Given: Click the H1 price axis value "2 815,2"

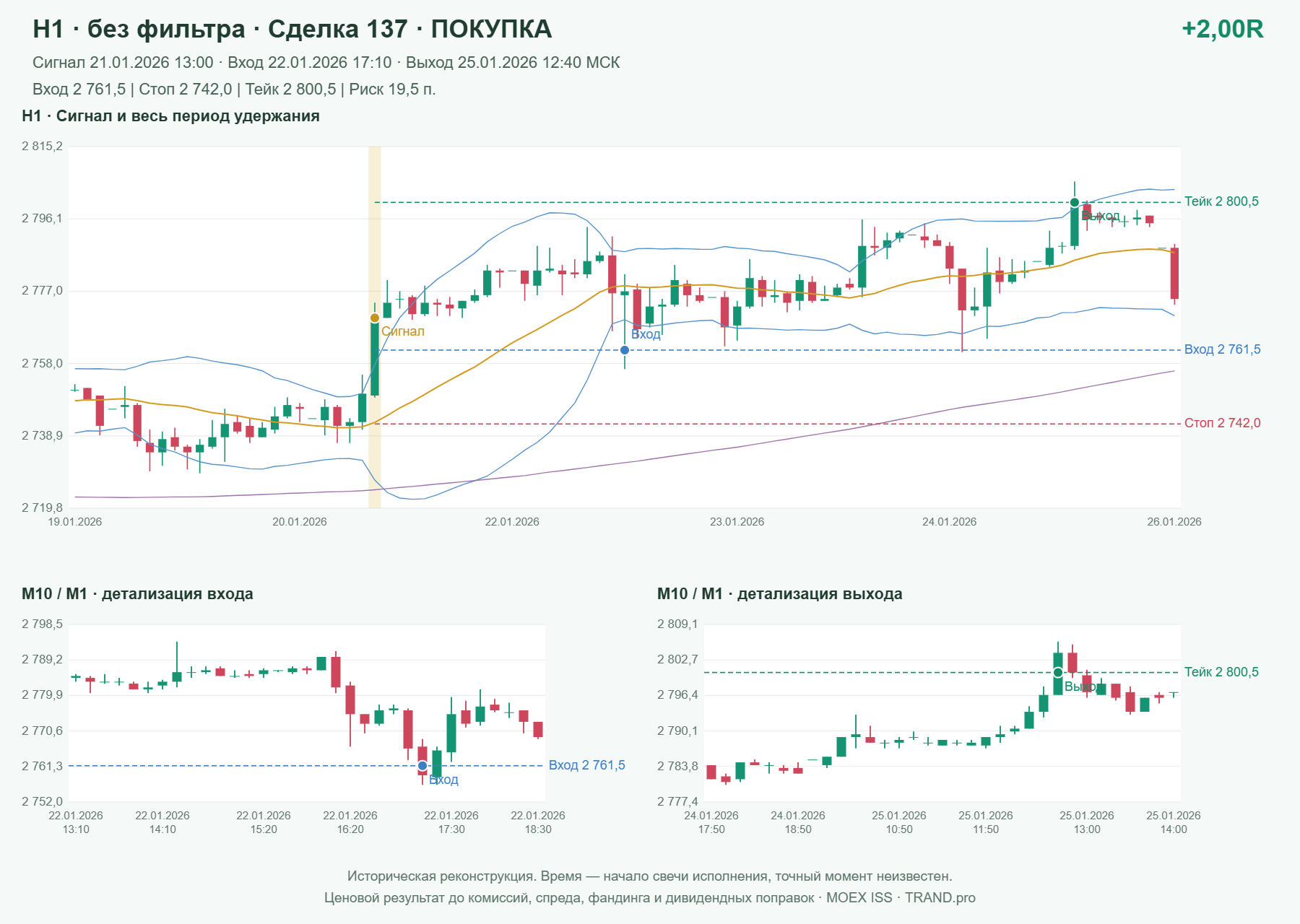Looking at the screenshot, I should (x=42, y=147).
